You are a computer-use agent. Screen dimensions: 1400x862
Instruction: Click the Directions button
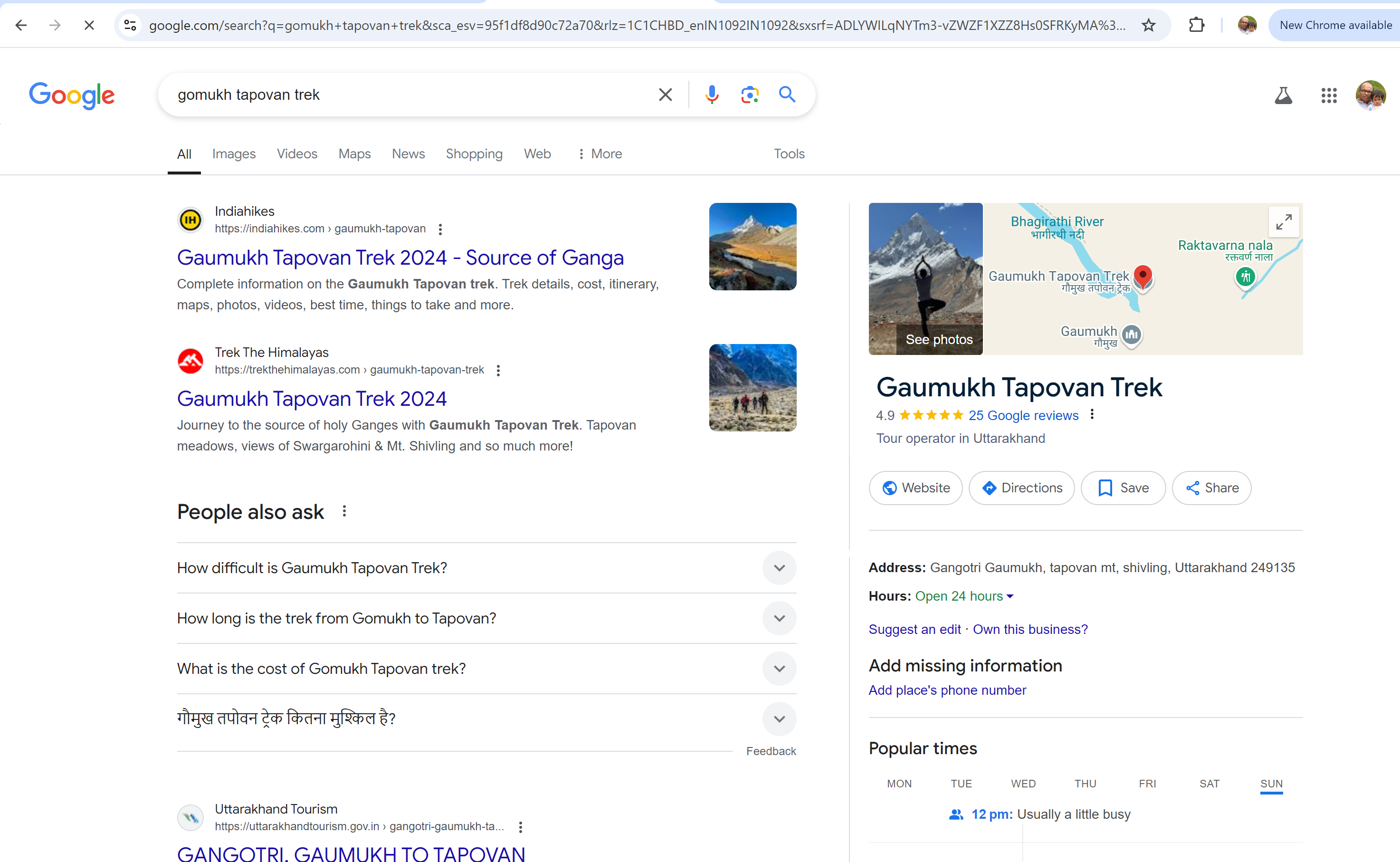point(1022,488)
